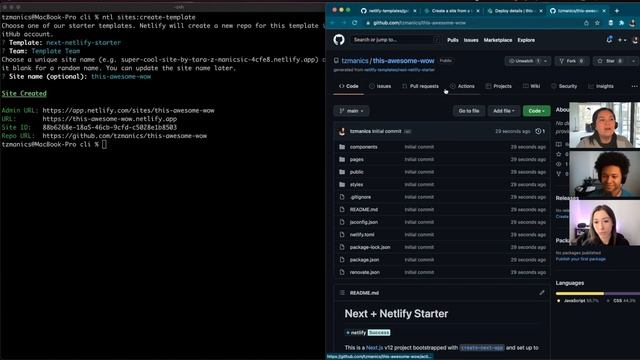Select the Code repo tab
The width and height of the screenshot is (640, 360).
pyautogui.click(x=349, y=86)
